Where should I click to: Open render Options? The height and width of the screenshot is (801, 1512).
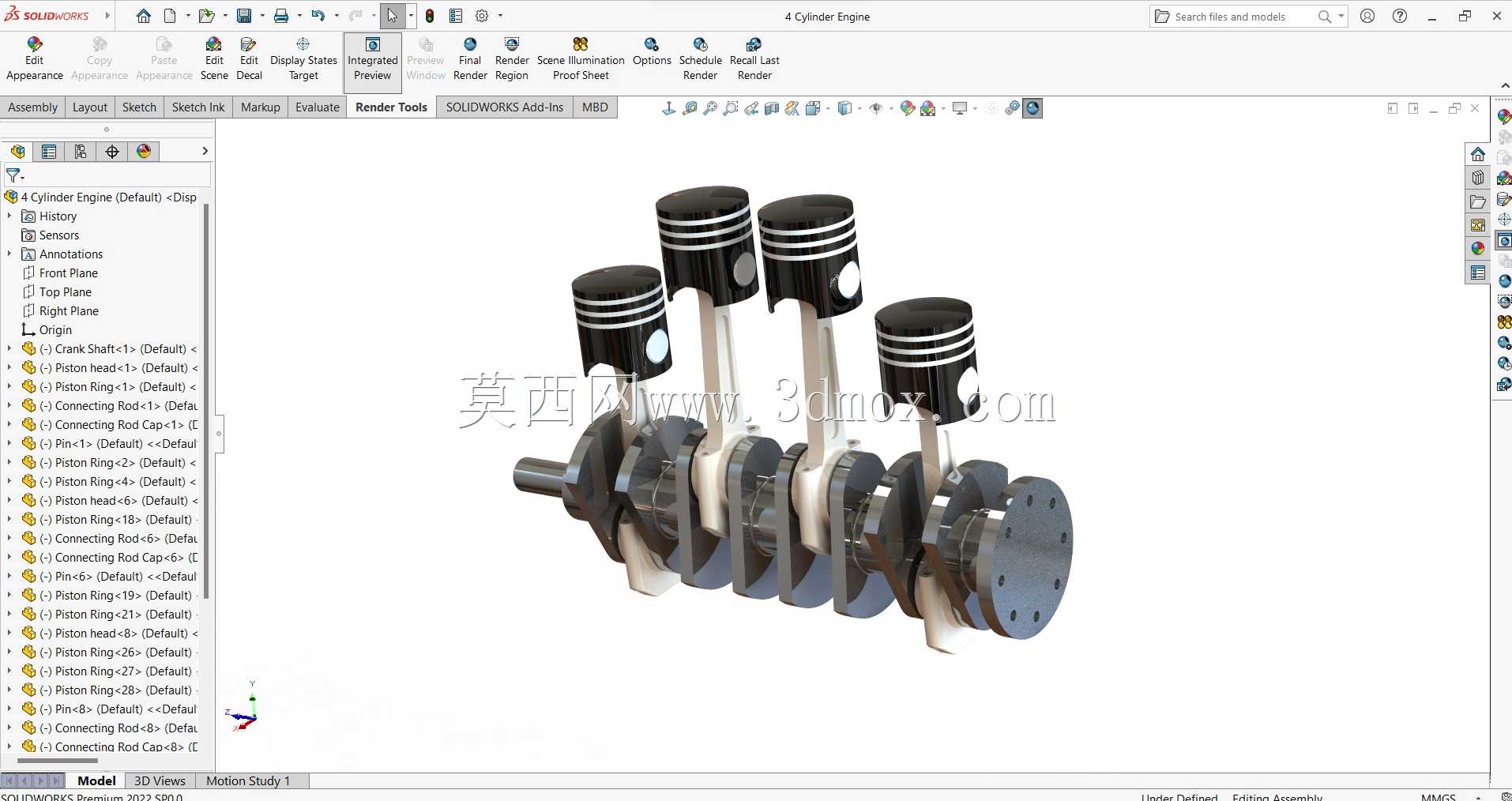(652, 52)
